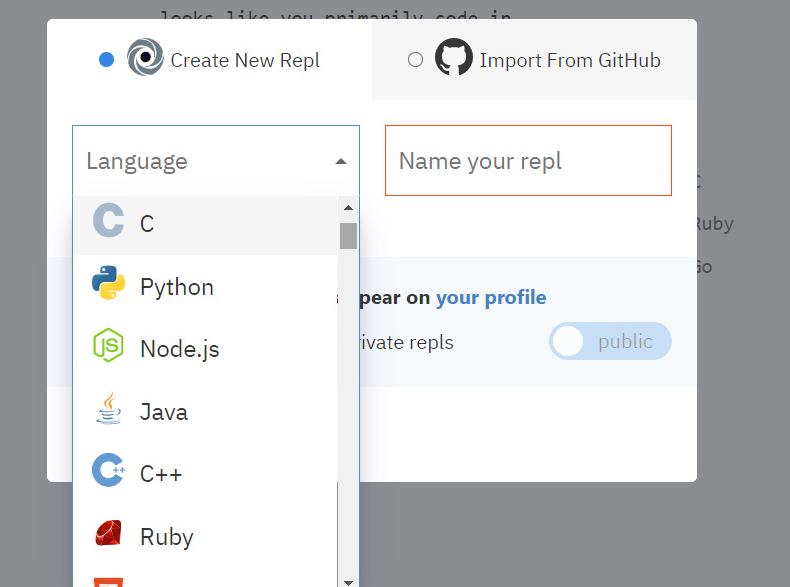Choose C from the language list
This screenshot has width=790, height=587.
(x=205, y=224)
